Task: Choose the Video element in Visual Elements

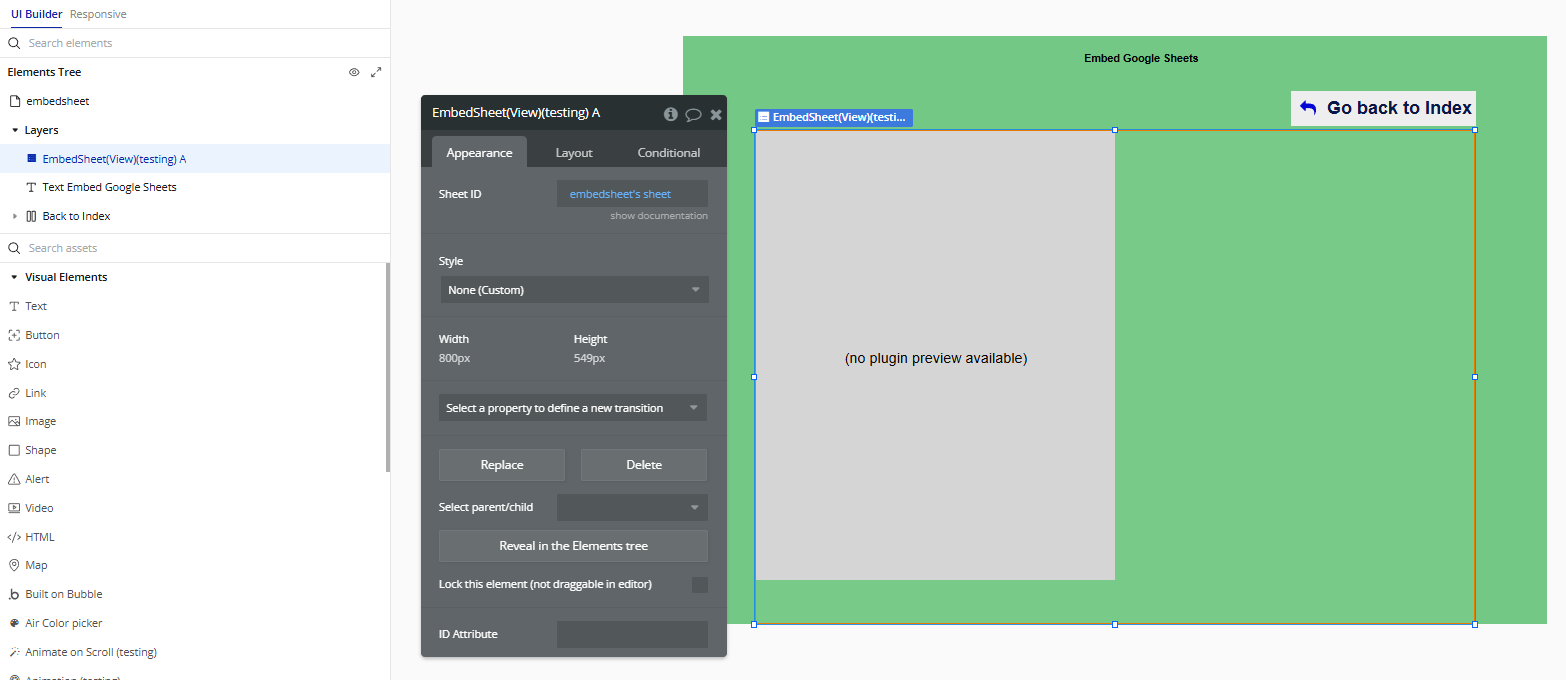Action: coord(39,508)
